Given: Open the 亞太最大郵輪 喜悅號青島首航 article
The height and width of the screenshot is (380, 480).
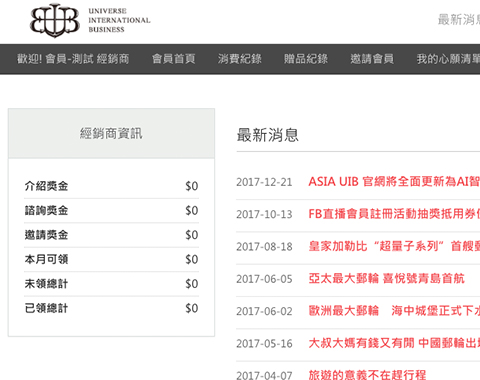Looking at the screenshot, I should [386, 278].
